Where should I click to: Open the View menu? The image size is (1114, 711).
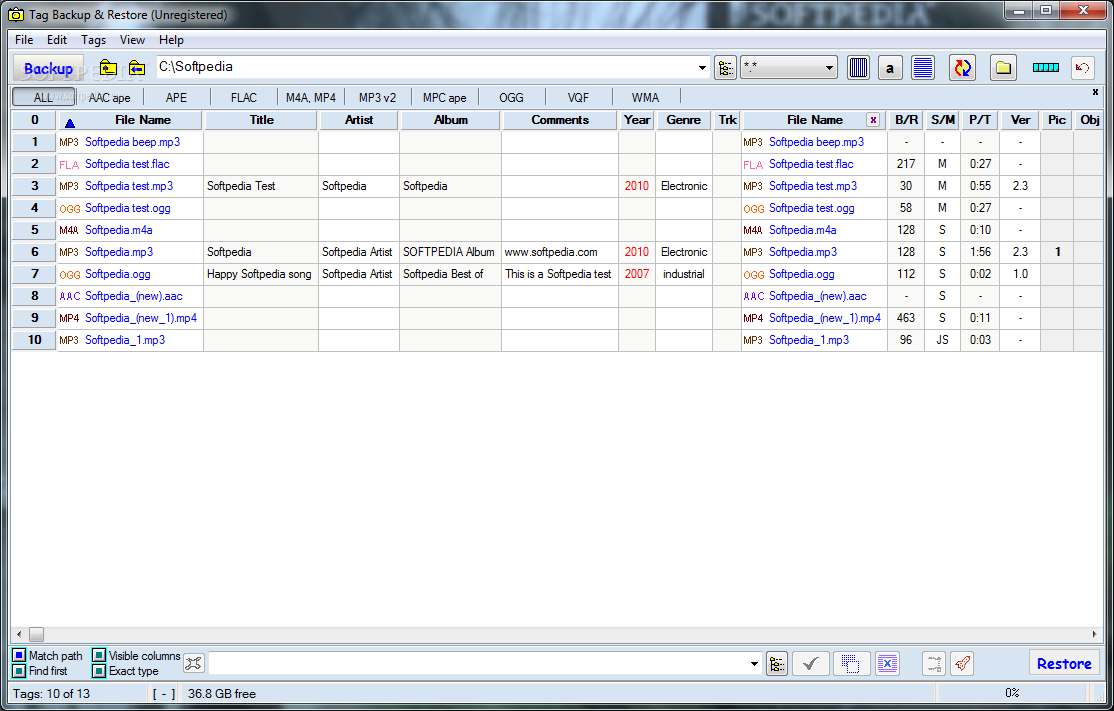pos(132,40)
